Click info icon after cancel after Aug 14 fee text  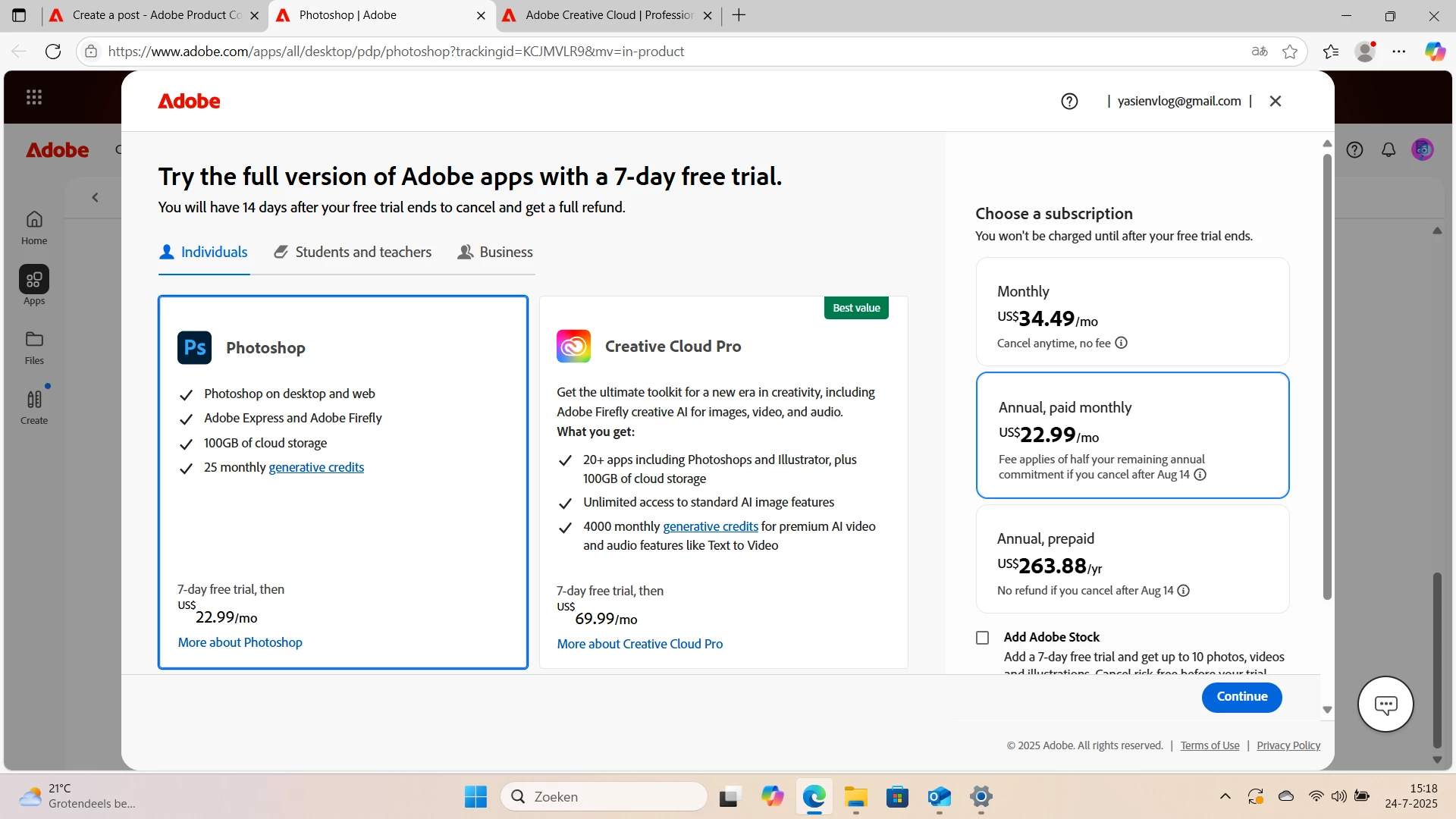pyautogui.click(x=1200, y=475)
